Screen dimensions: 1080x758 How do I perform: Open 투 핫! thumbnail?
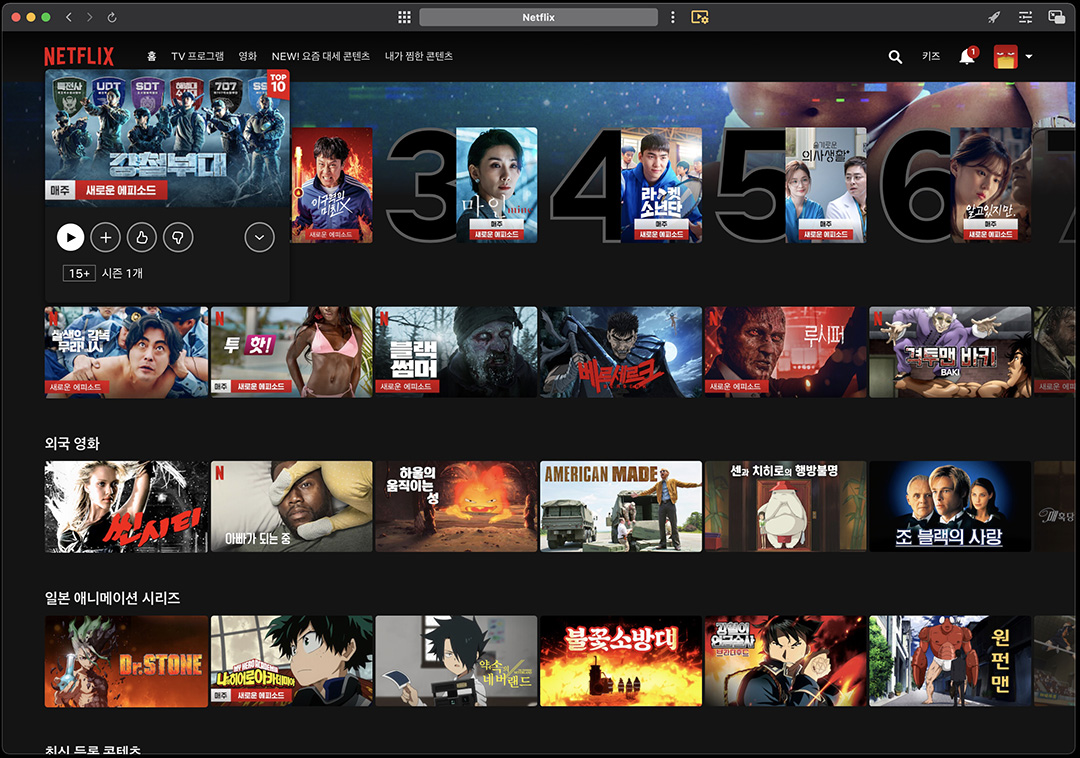click(291, 352)
